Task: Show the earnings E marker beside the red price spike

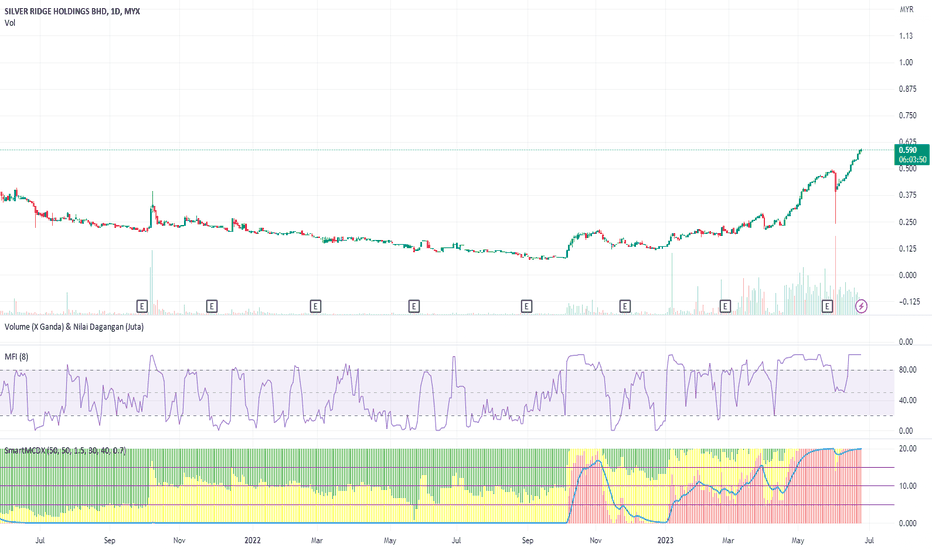Action: [x=827, y=306]
